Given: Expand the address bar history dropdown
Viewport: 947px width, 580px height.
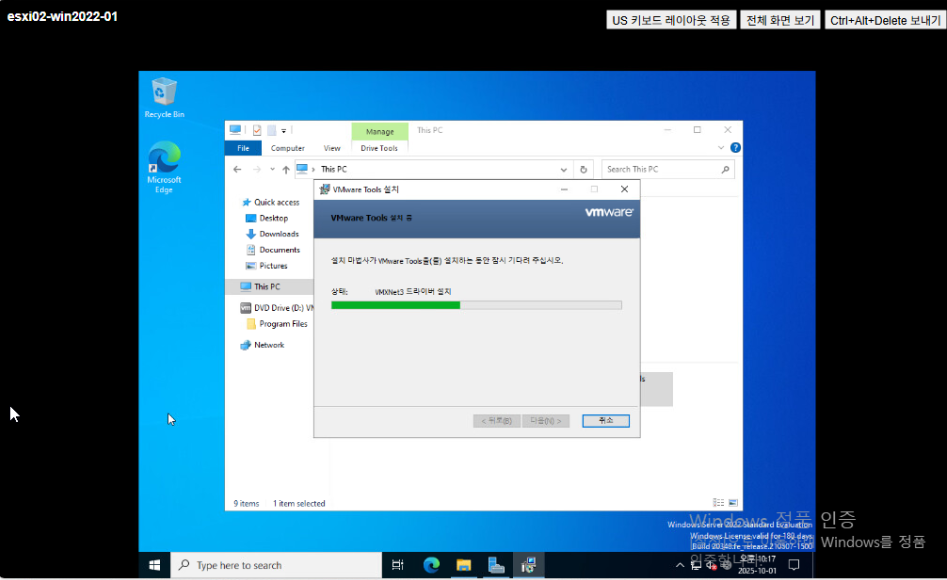Looking at the screenshot, I should (x=563, y=170).
